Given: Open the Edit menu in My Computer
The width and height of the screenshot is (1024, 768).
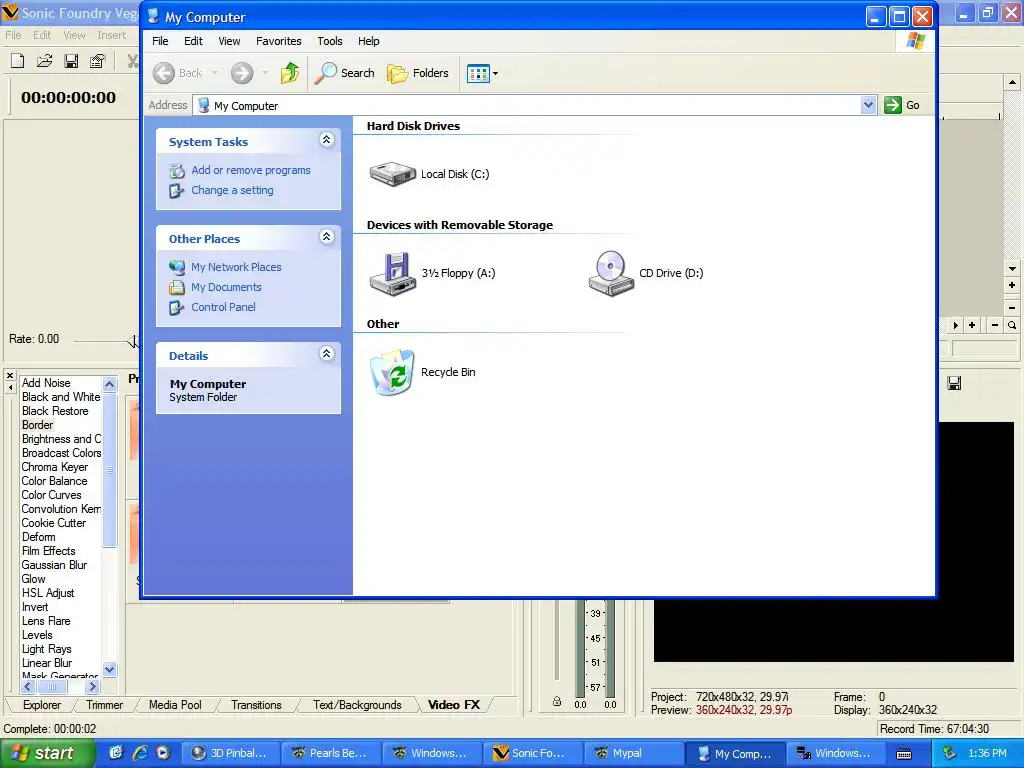Looking at the screenshot, I should tap(193, 41).
